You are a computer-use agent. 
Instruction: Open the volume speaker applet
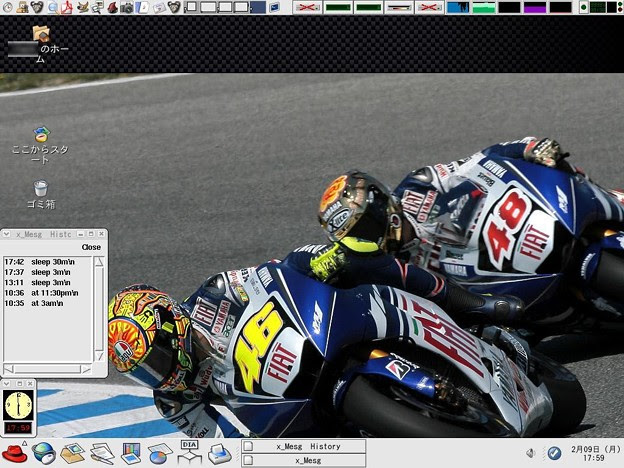point(530,453)
